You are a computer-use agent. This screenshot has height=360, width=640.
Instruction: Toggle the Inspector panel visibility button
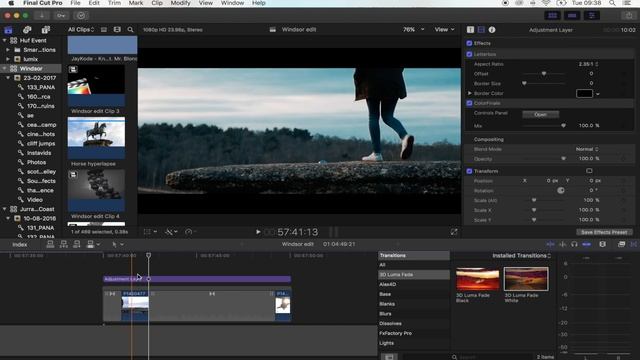tap(591, 16)
